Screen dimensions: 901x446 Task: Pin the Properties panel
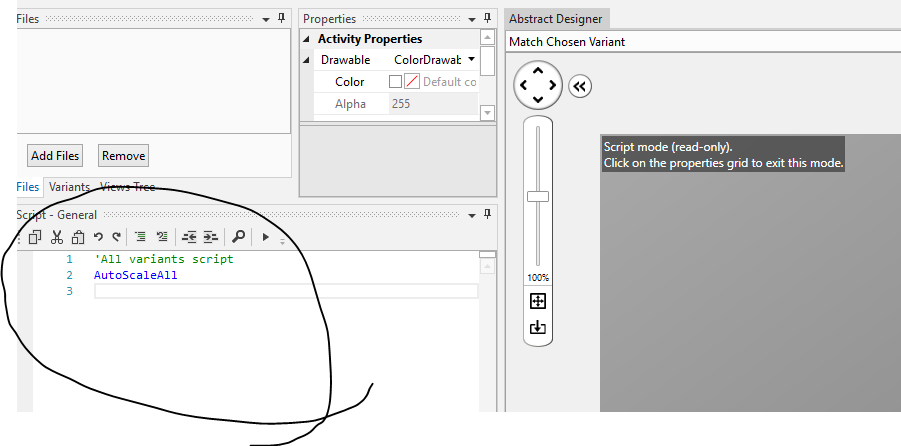pyautogui.click(x=487, y=18)
